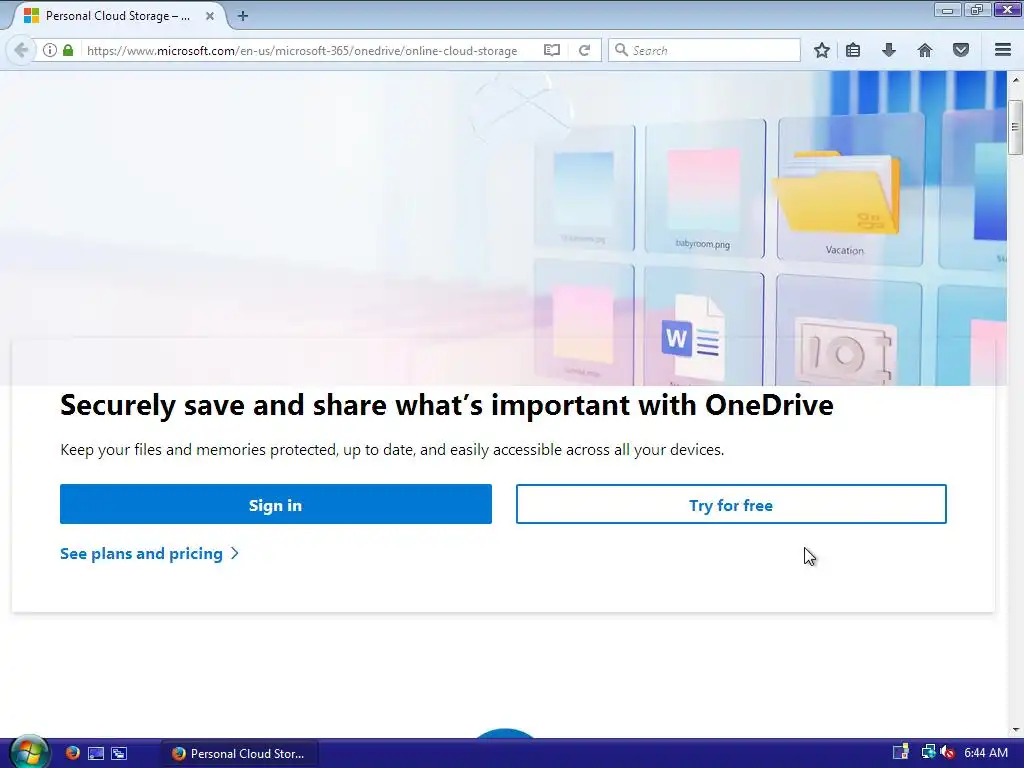Screen dimensions: 1024x768
Task: Click the green padlock security icon
Action: pyautogui.click(x=68, y=50)
